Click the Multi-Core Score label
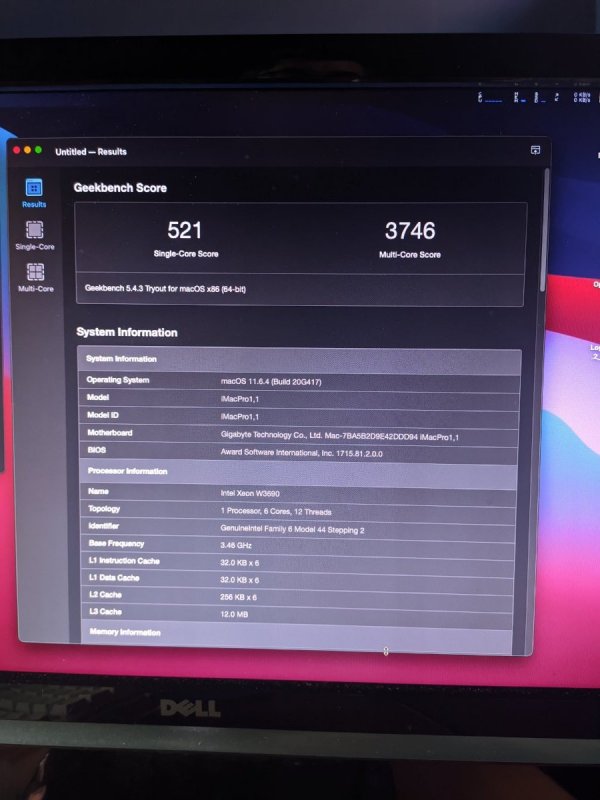Image resolution: width=600 pixels, height=800 pixels. [410, 255]
